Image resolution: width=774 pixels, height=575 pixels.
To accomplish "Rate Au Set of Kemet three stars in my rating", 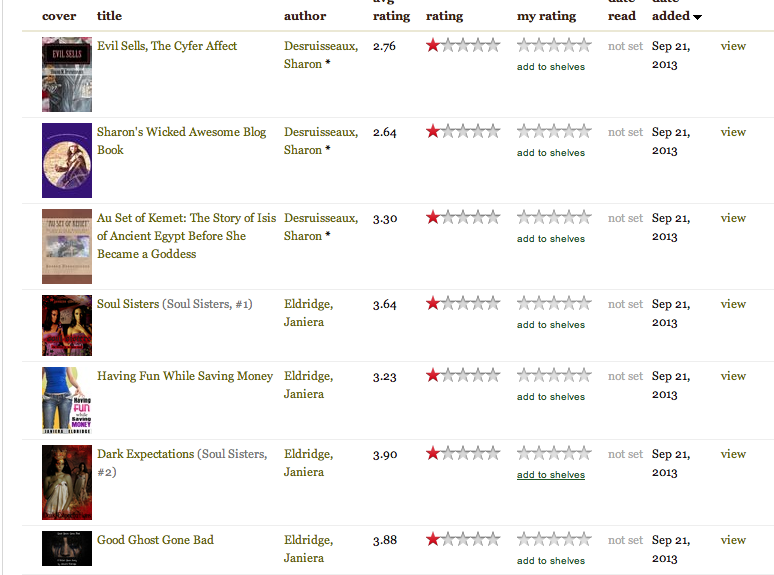I will pyautogui.click(x=554, y=217).
